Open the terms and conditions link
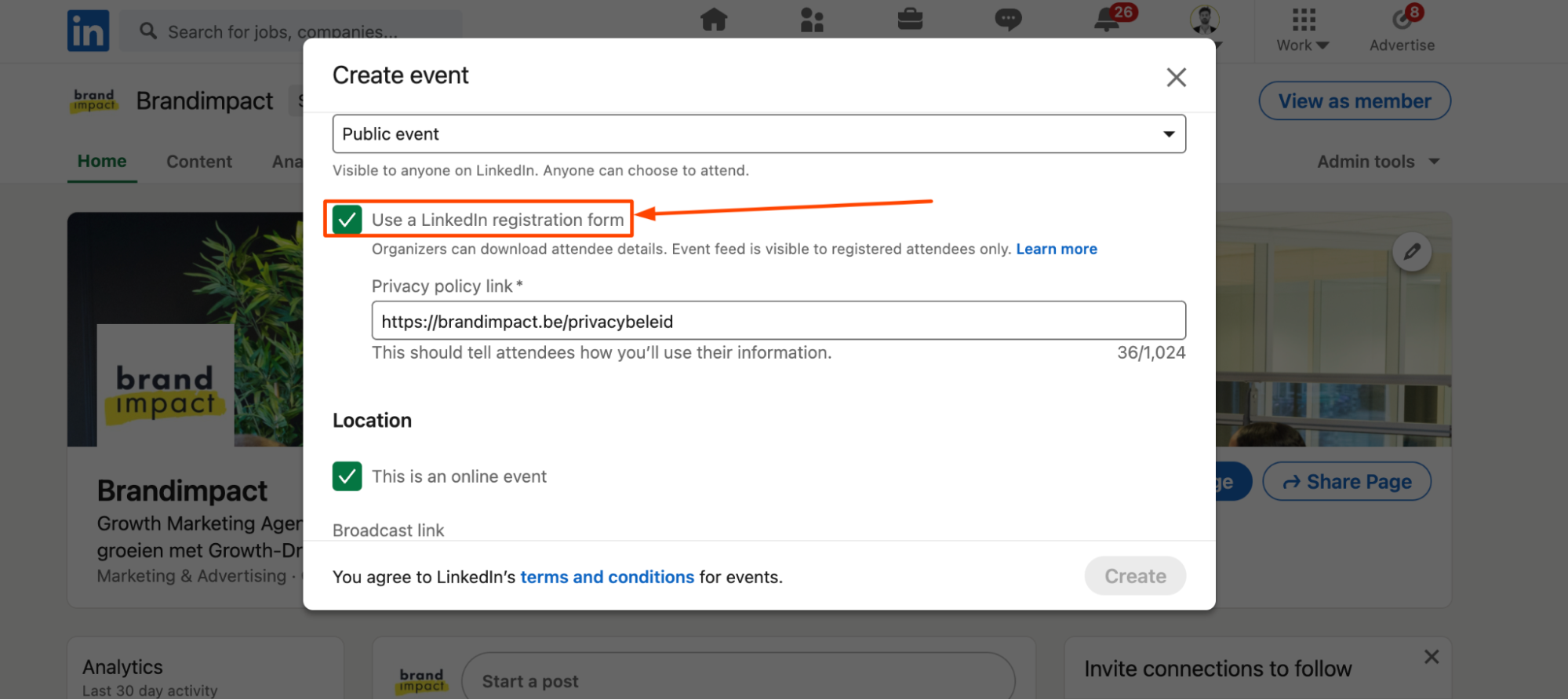This screenshot has width=1568, height=700. pyautogui.click(x=607, y=577)
